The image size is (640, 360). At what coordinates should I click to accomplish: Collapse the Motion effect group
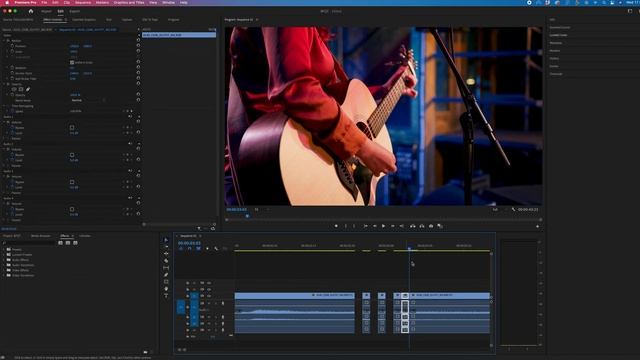click(4, 41)
